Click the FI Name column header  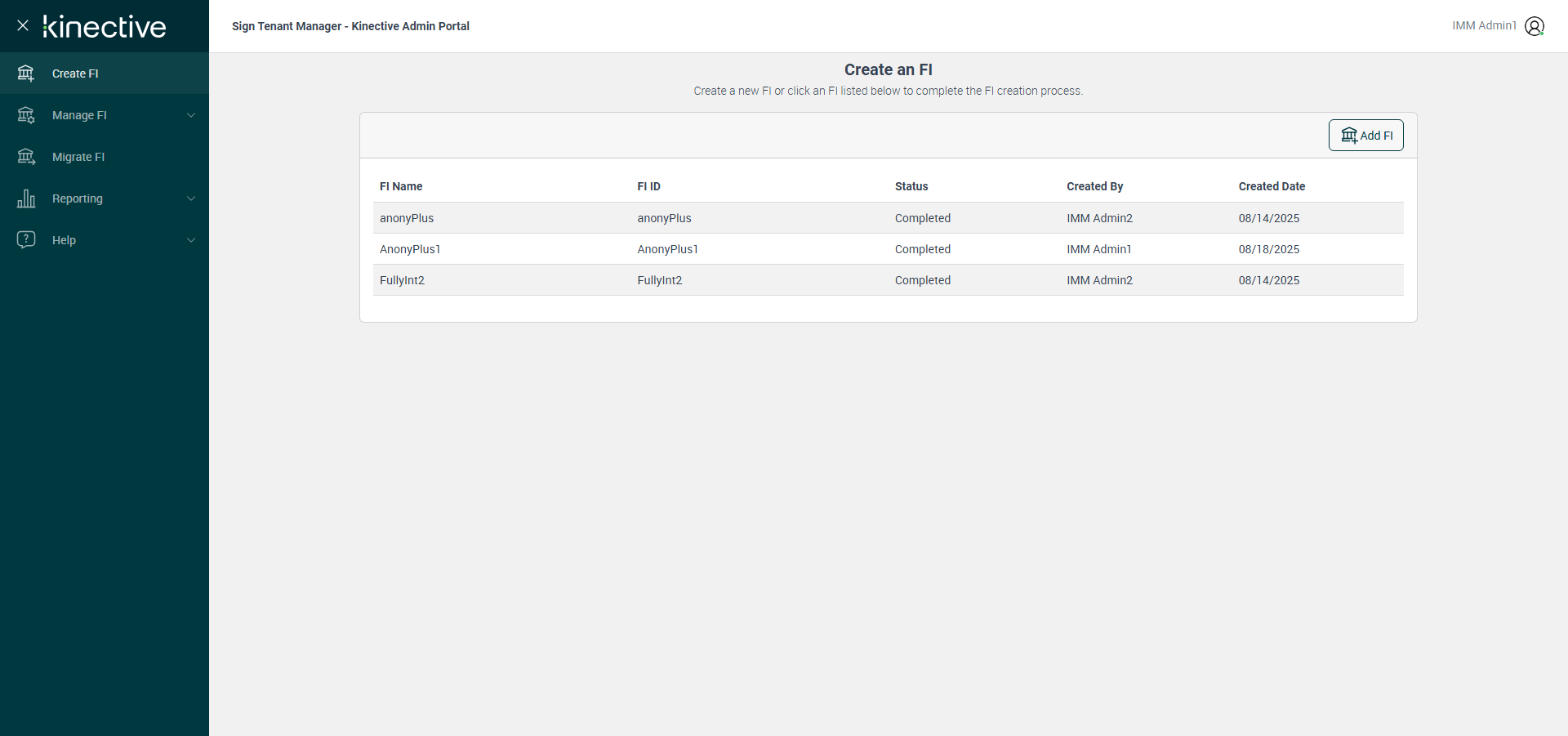(401, 186)
